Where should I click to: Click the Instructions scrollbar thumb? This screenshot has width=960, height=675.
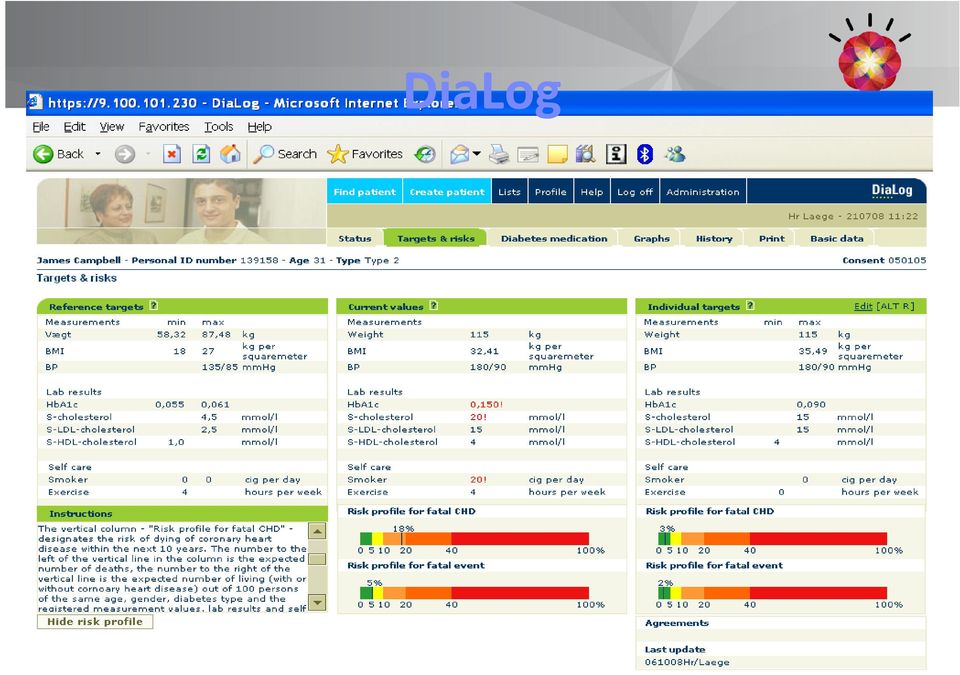click(x=317, y=559)
